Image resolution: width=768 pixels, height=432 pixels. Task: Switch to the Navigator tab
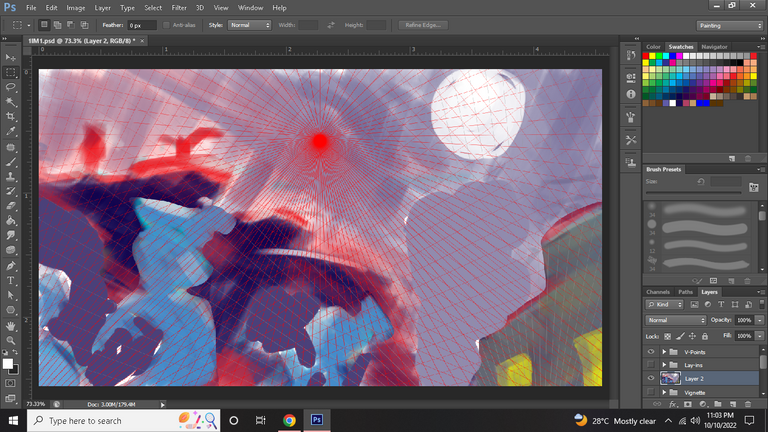click(714, 47)
